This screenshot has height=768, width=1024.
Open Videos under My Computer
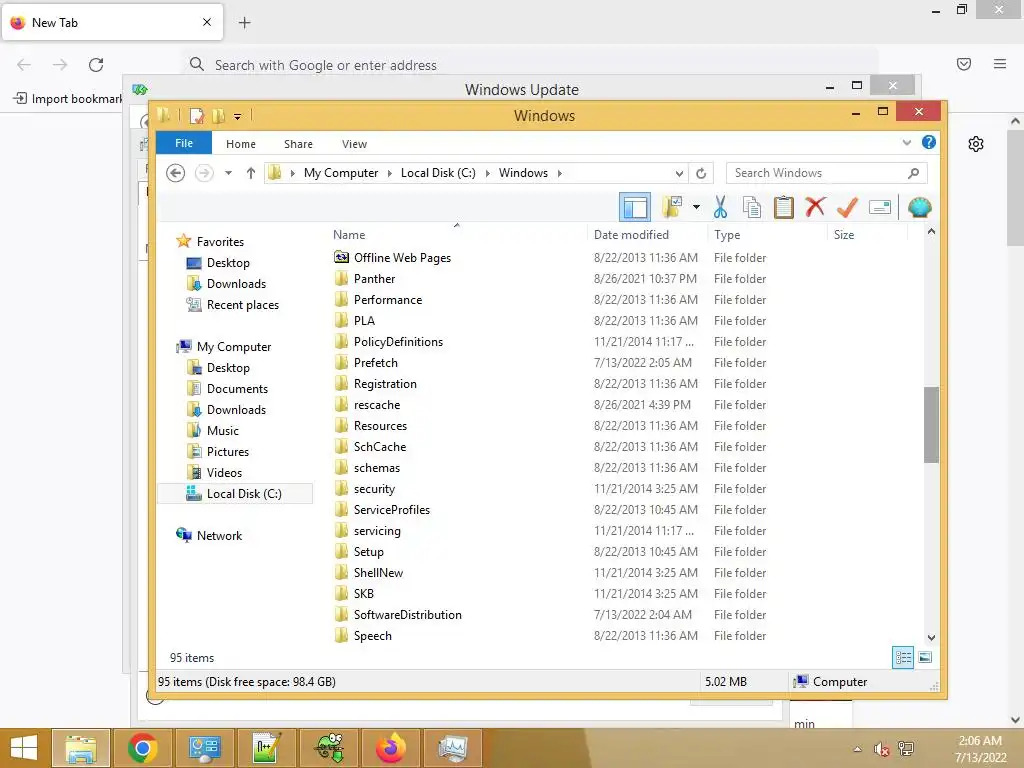point(224,473)
